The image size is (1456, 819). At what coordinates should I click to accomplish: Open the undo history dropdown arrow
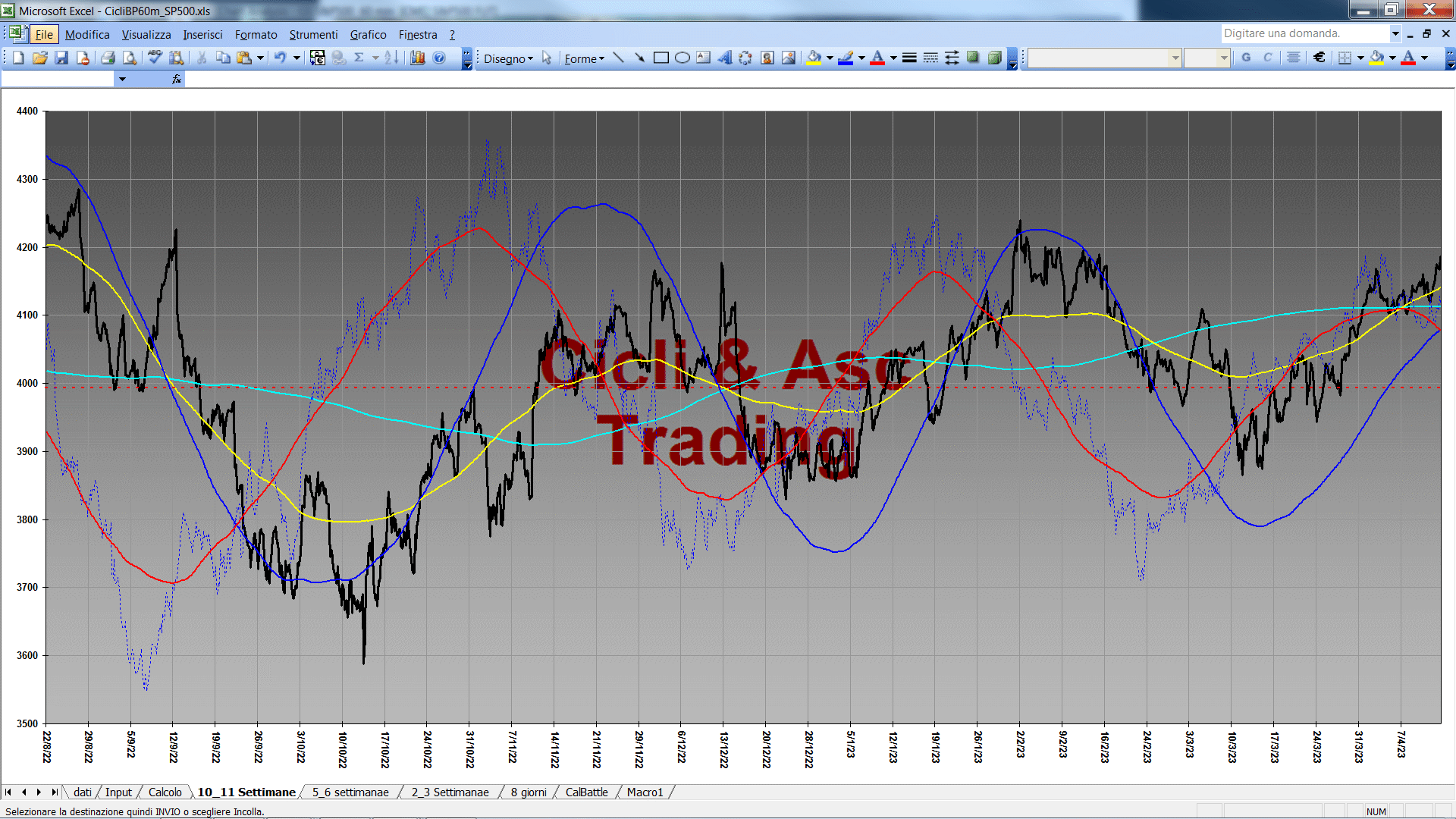[297, 58]
